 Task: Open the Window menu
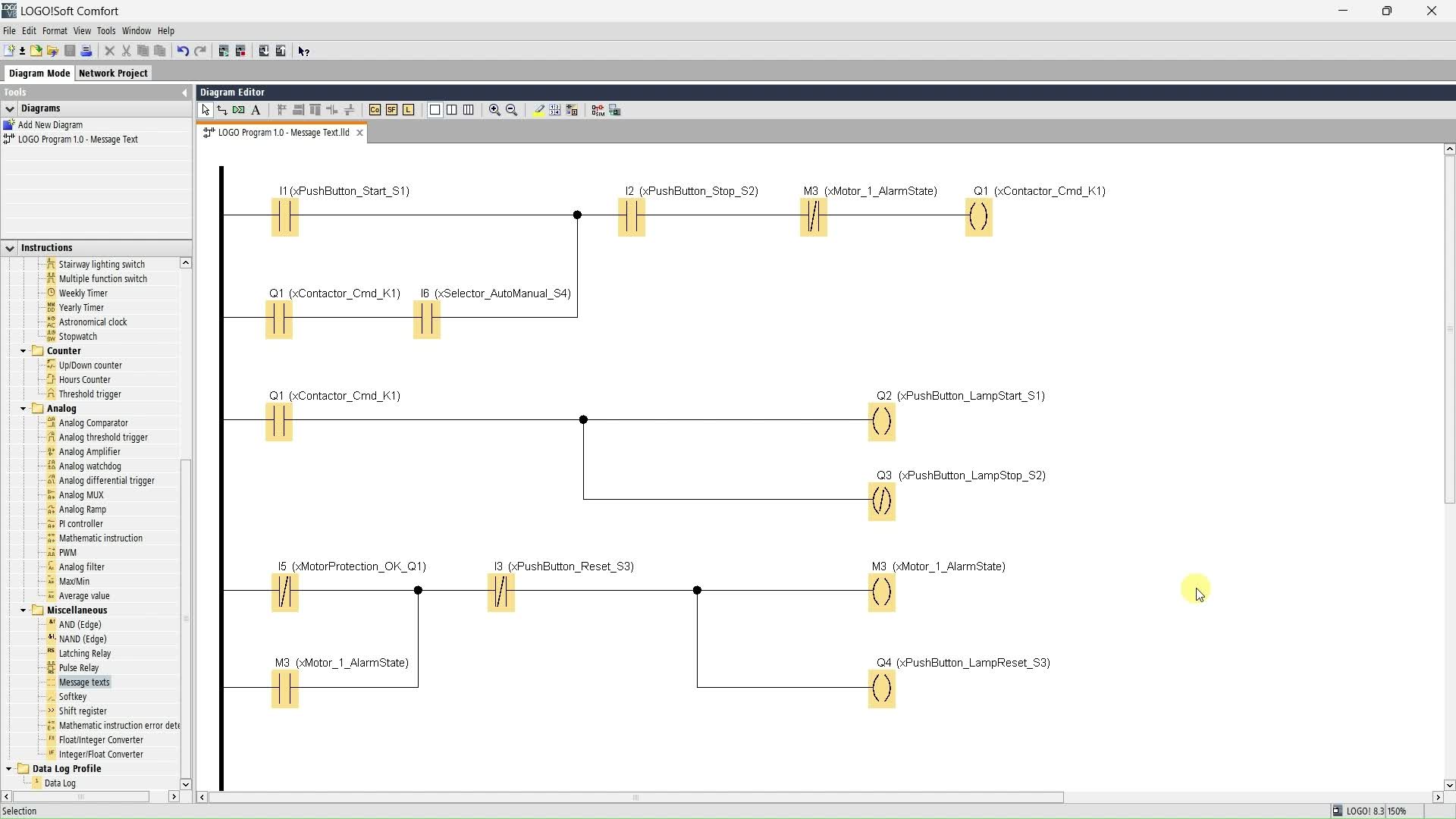pos(136,31)
